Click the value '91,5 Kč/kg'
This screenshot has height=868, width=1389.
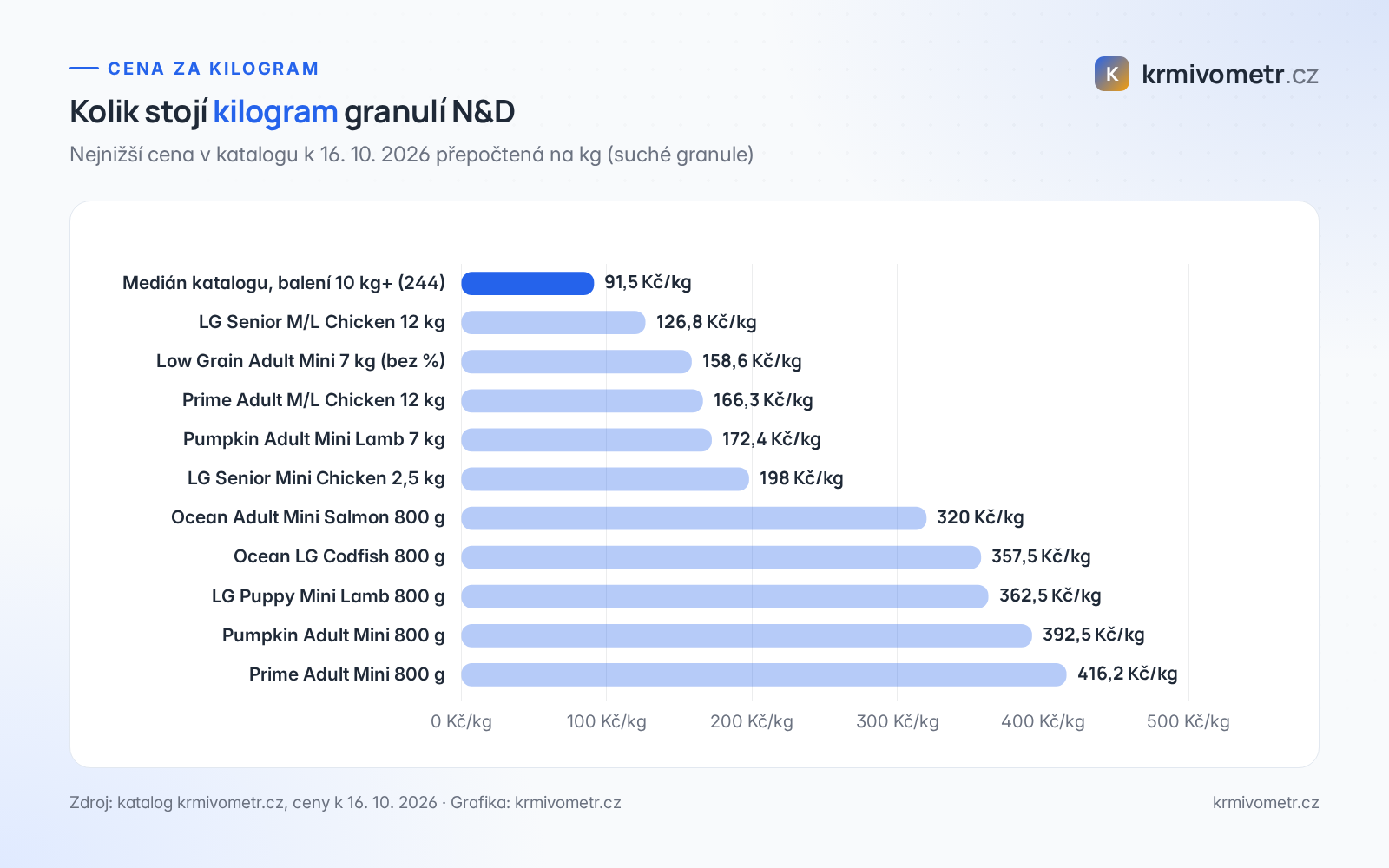(x=648, y=282)
